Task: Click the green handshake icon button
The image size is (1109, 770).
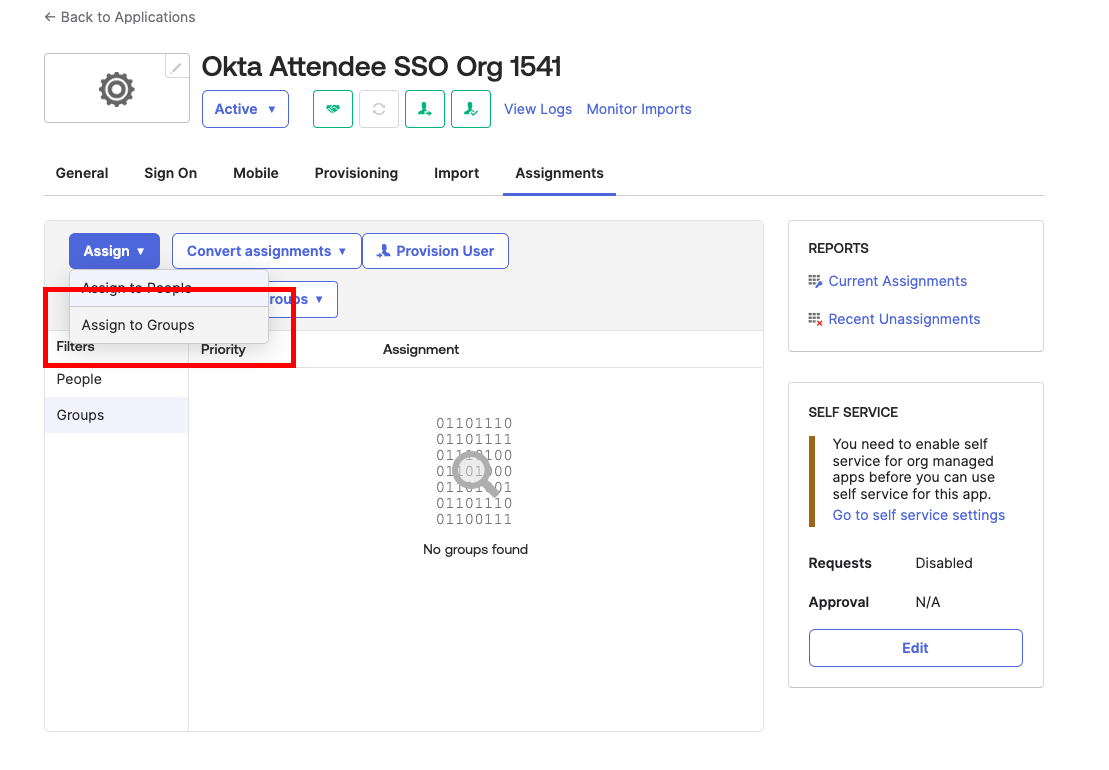Action: [x=332, y=109]
